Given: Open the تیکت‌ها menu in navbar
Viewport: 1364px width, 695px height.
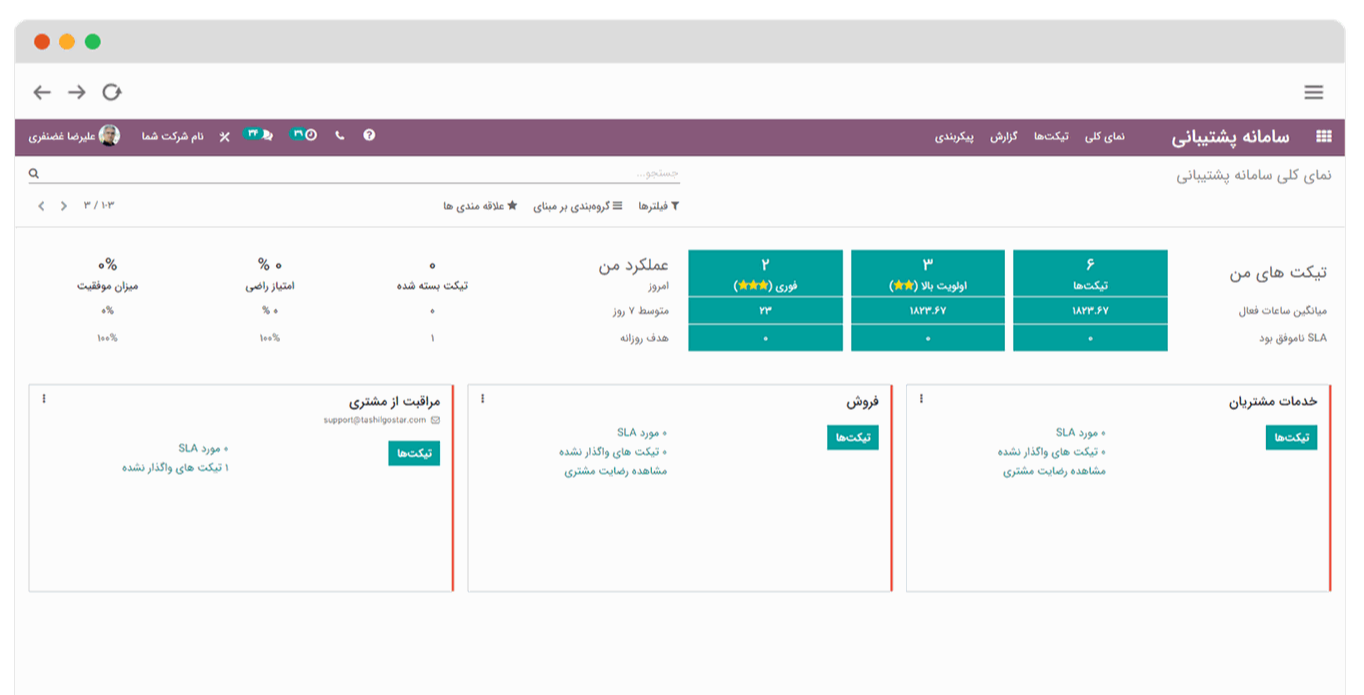Looking at the screenshot, I should click(x=1051, y=136).
